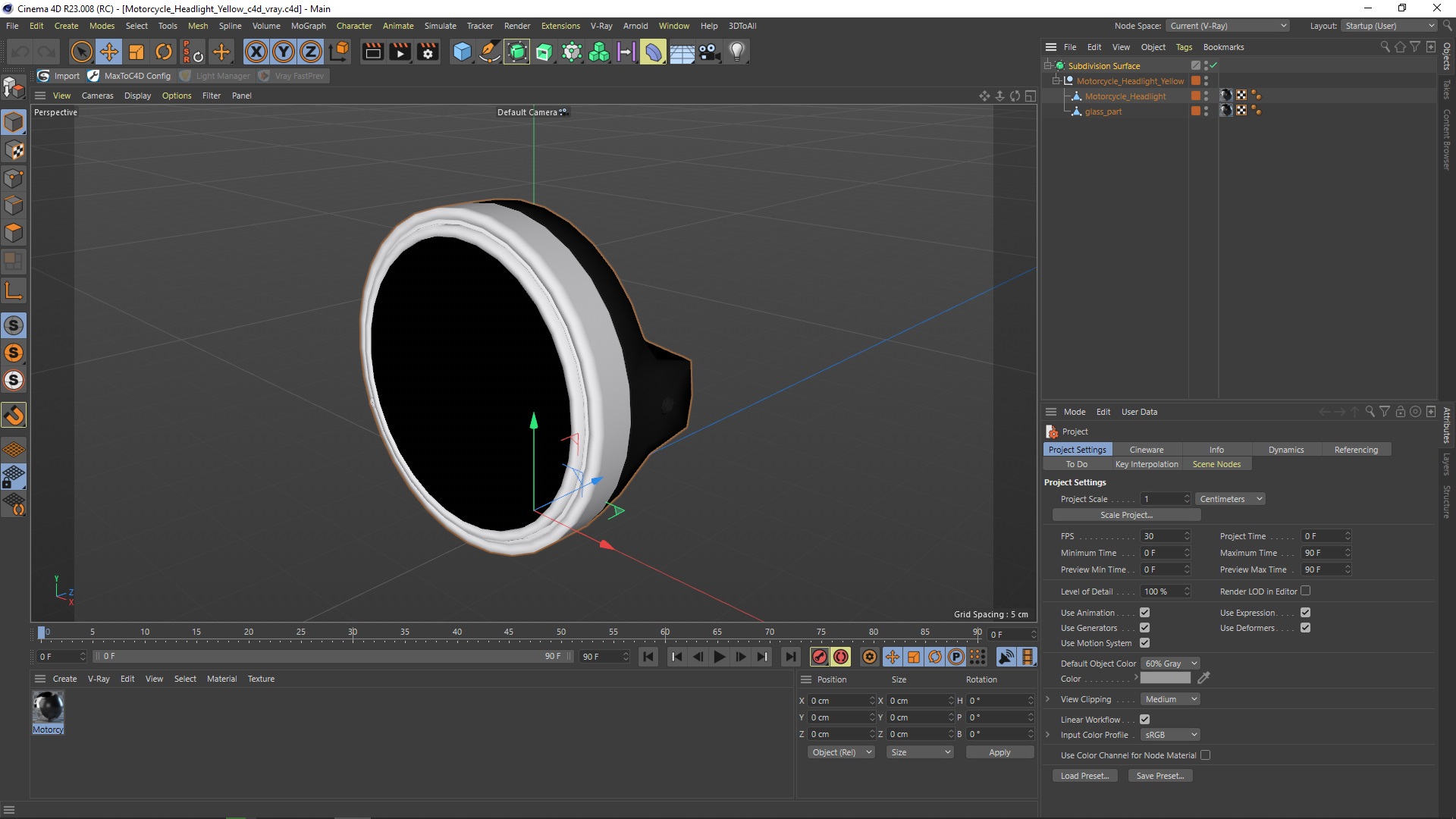Enable Use Color Channel for Node Material
Viewport: 1456px width, 819px height.
pyautogui.click(x=1205, y=755)
